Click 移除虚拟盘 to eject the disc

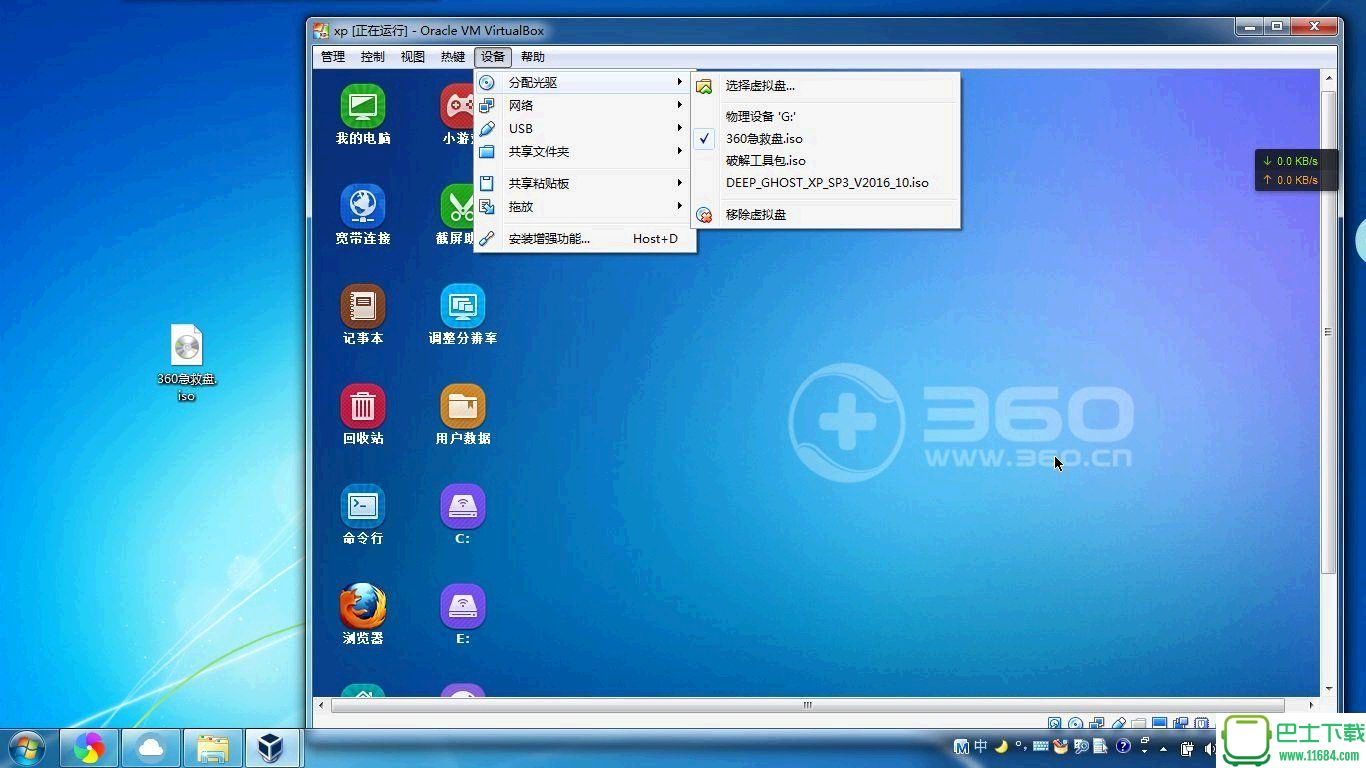pyautogui.click(x=826, y=214)
